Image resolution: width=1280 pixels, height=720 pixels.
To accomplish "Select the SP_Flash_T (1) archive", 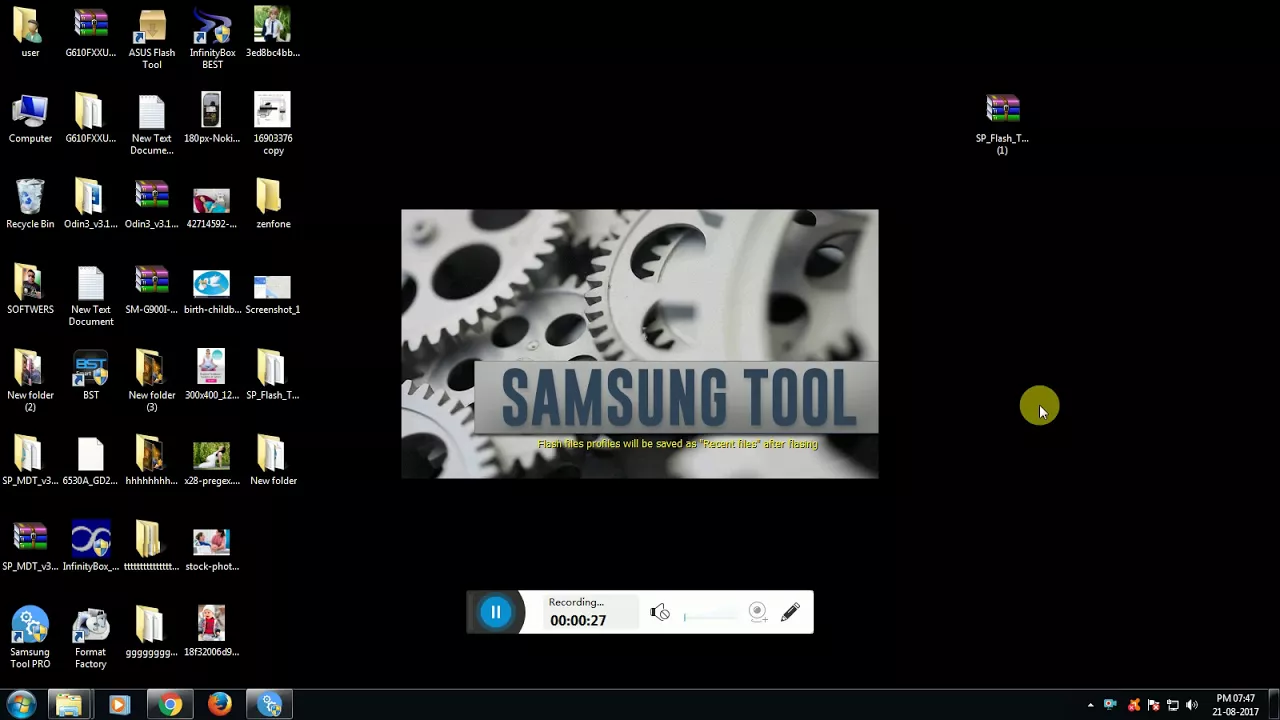I will tap(1002, 125).
